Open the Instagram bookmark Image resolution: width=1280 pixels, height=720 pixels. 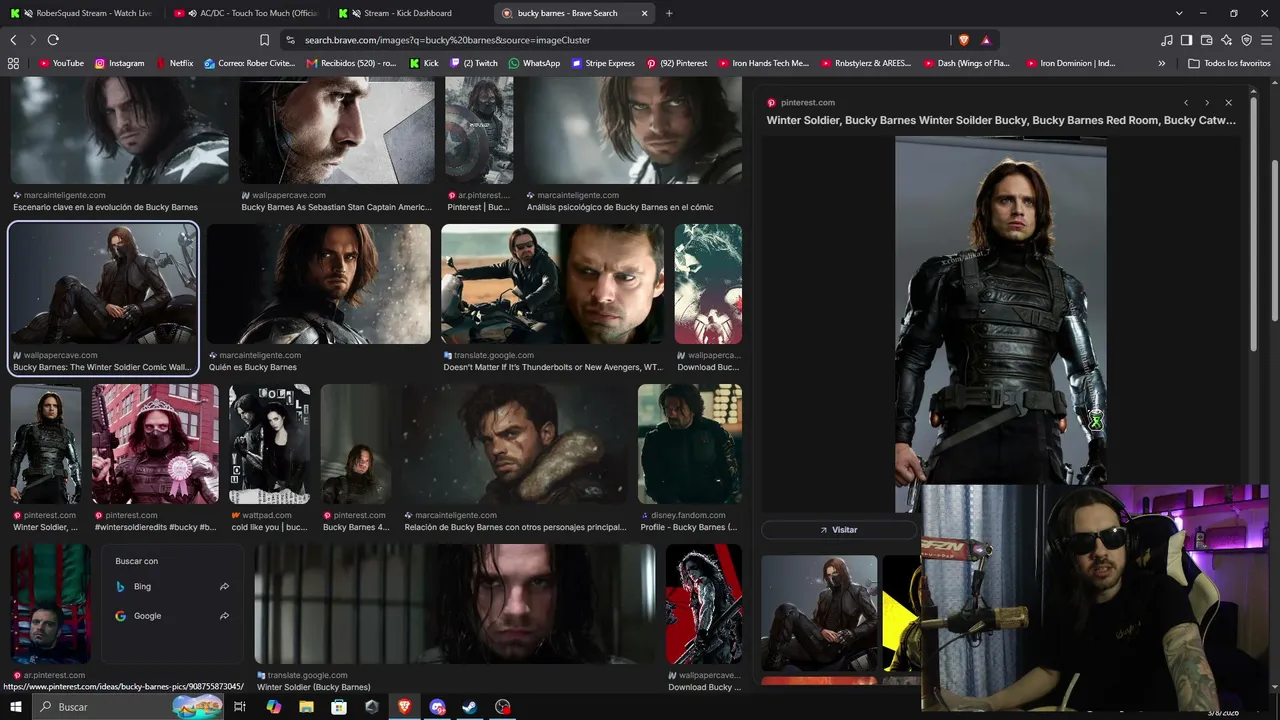(119, 63)
